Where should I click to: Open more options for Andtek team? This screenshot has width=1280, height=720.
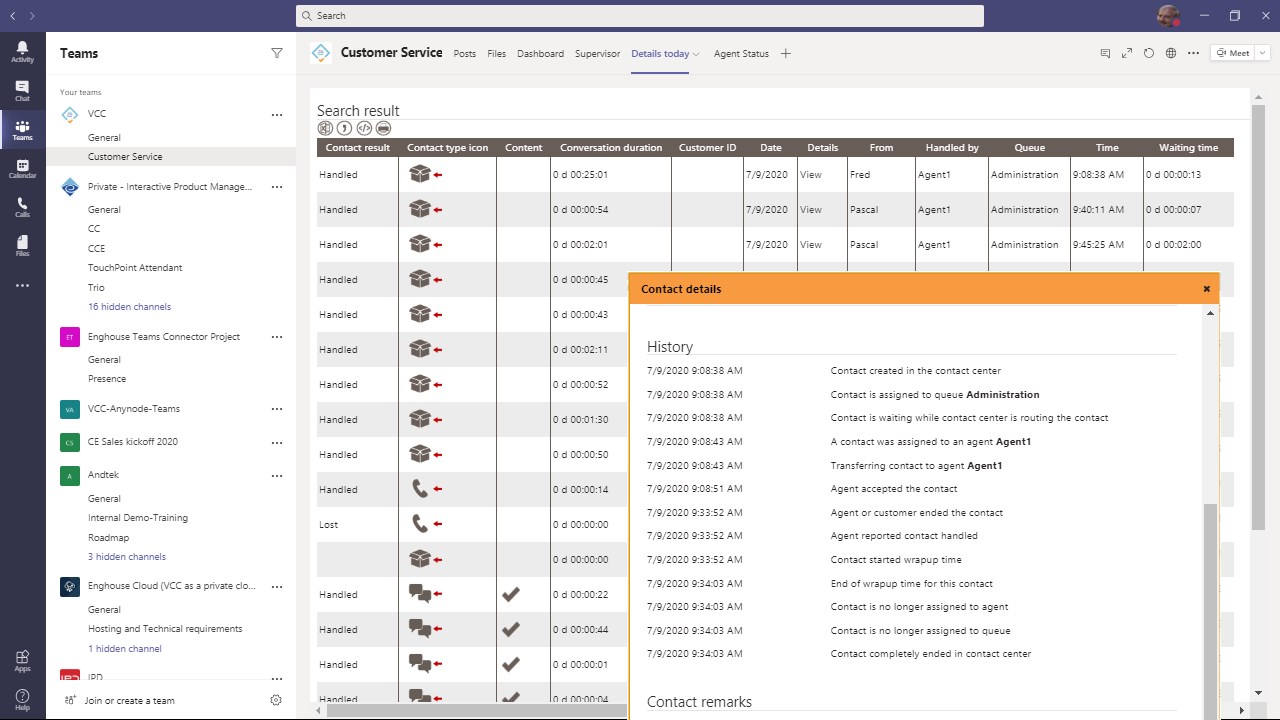click(277, 476)
